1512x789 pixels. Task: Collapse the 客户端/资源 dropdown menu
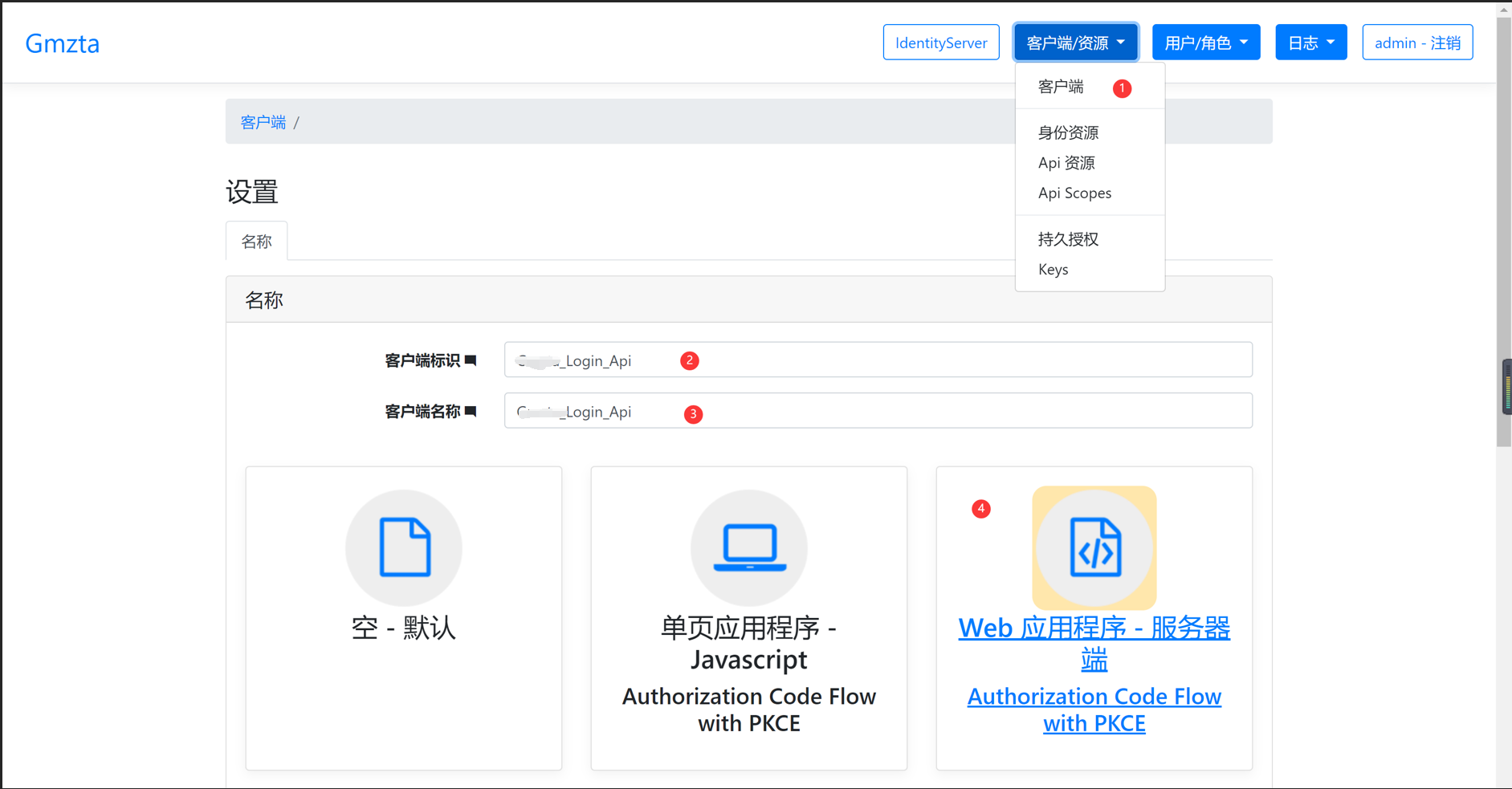click(x=1075, y=42)
